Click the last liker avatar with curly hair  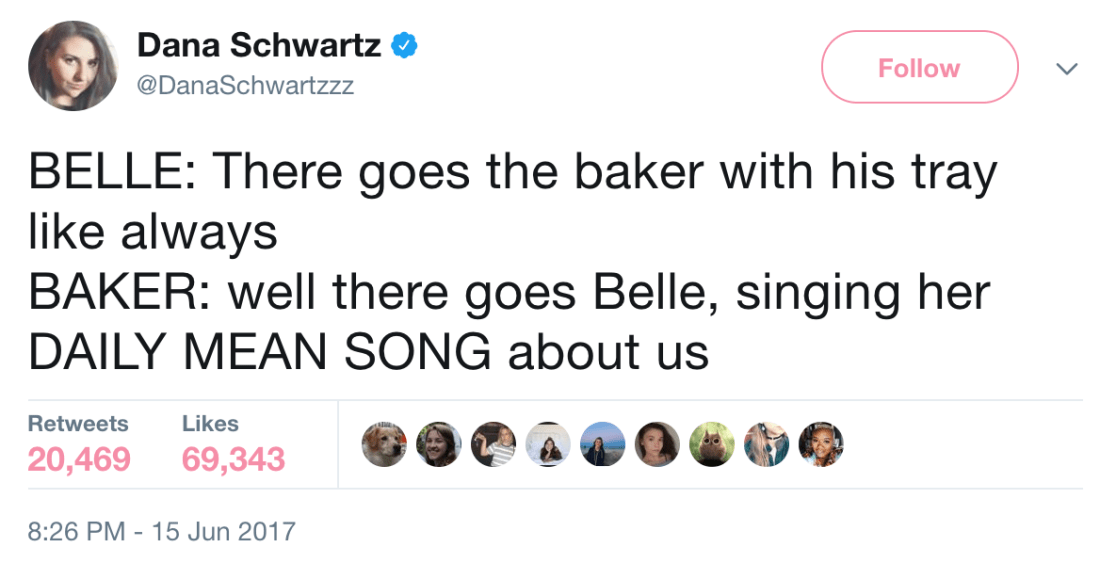pos(821,444)
